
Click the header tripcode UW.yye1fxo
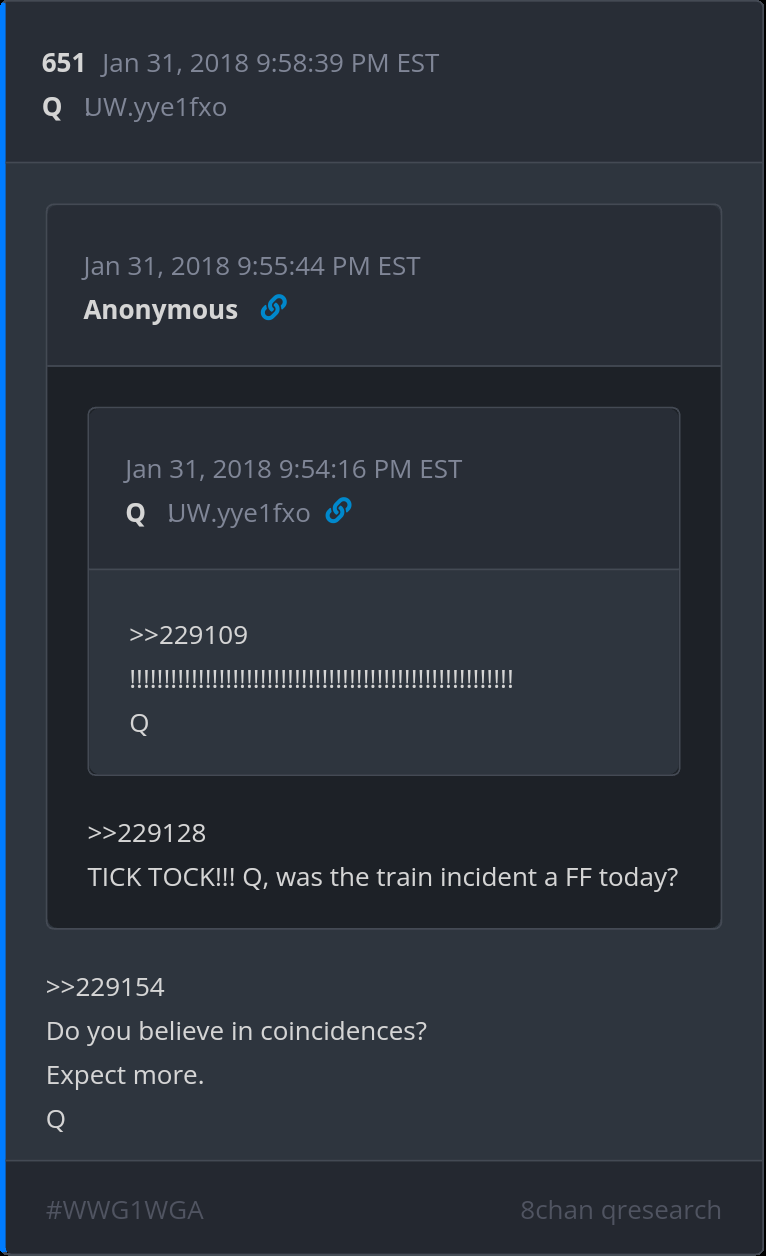(155, 107)
